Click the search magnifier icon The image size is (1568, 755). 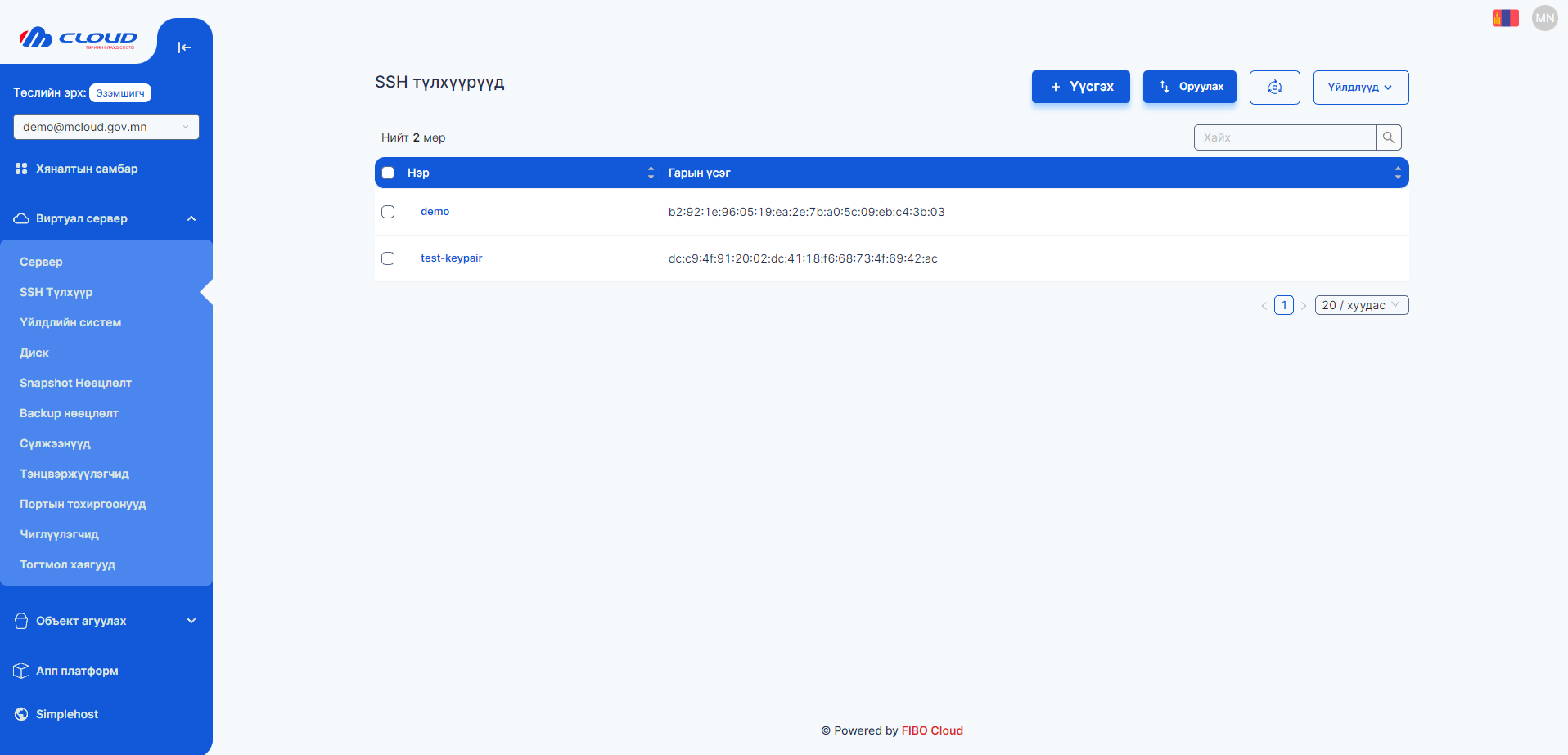click(x=1388, y=137)
